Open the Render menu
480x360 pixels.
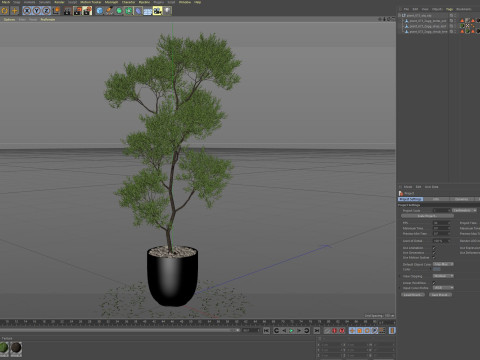point(59,2)
